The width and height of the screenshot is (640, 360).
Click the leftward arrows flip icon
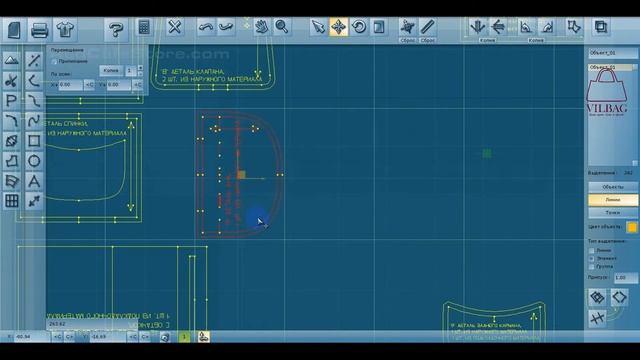[498, 27]
